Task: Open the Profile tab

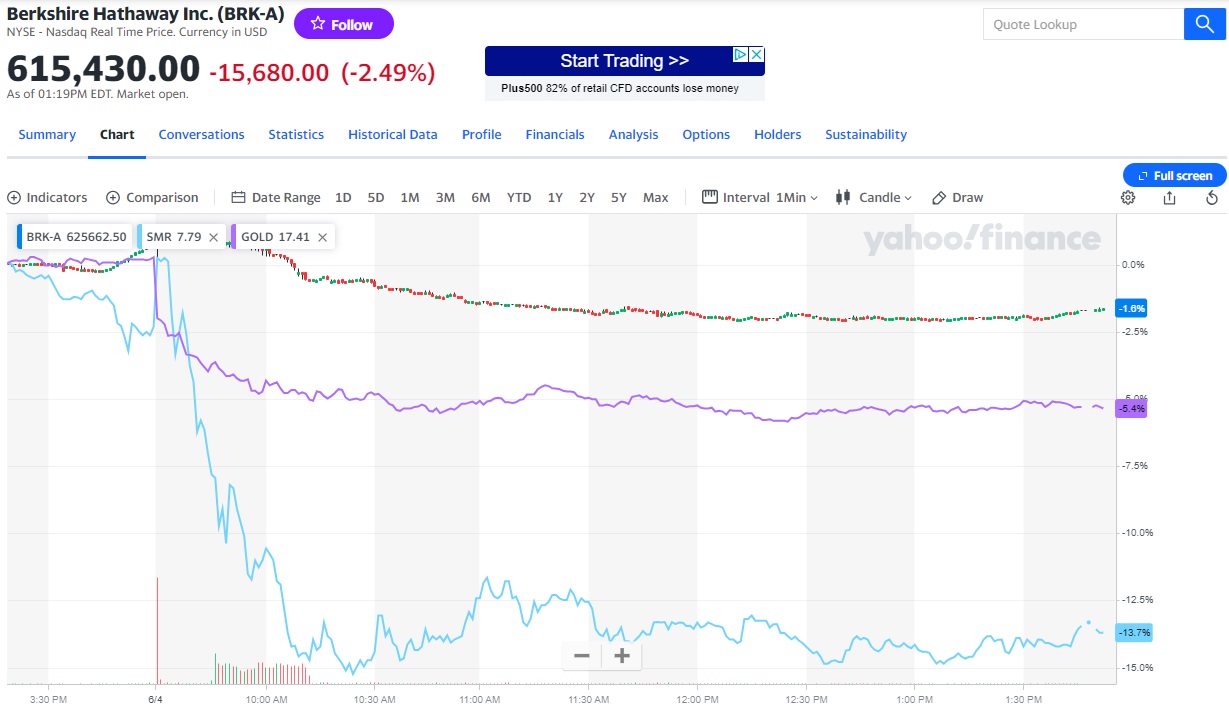Action: [x=482, y=134]
